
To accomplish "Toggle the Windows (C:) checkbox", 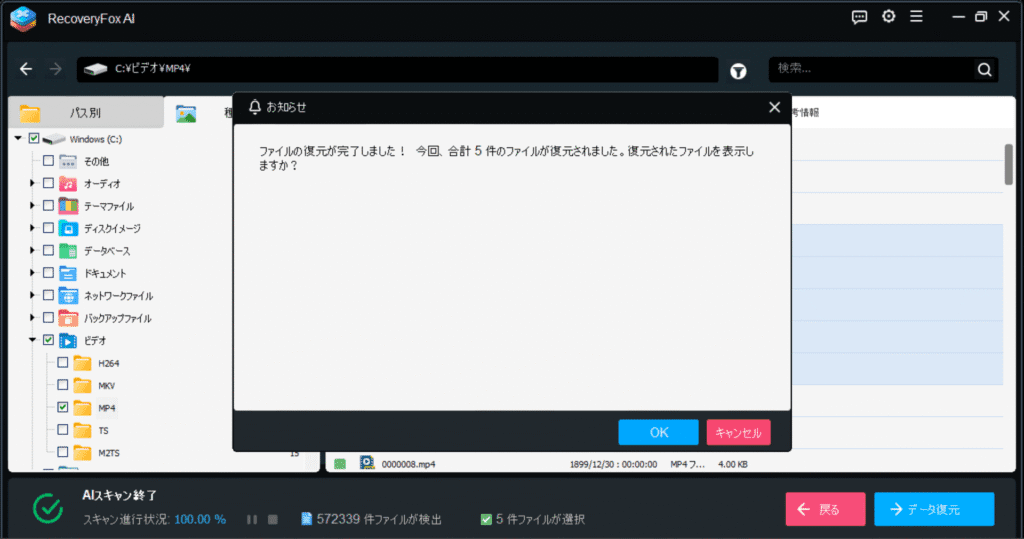I will coord(34,139).
